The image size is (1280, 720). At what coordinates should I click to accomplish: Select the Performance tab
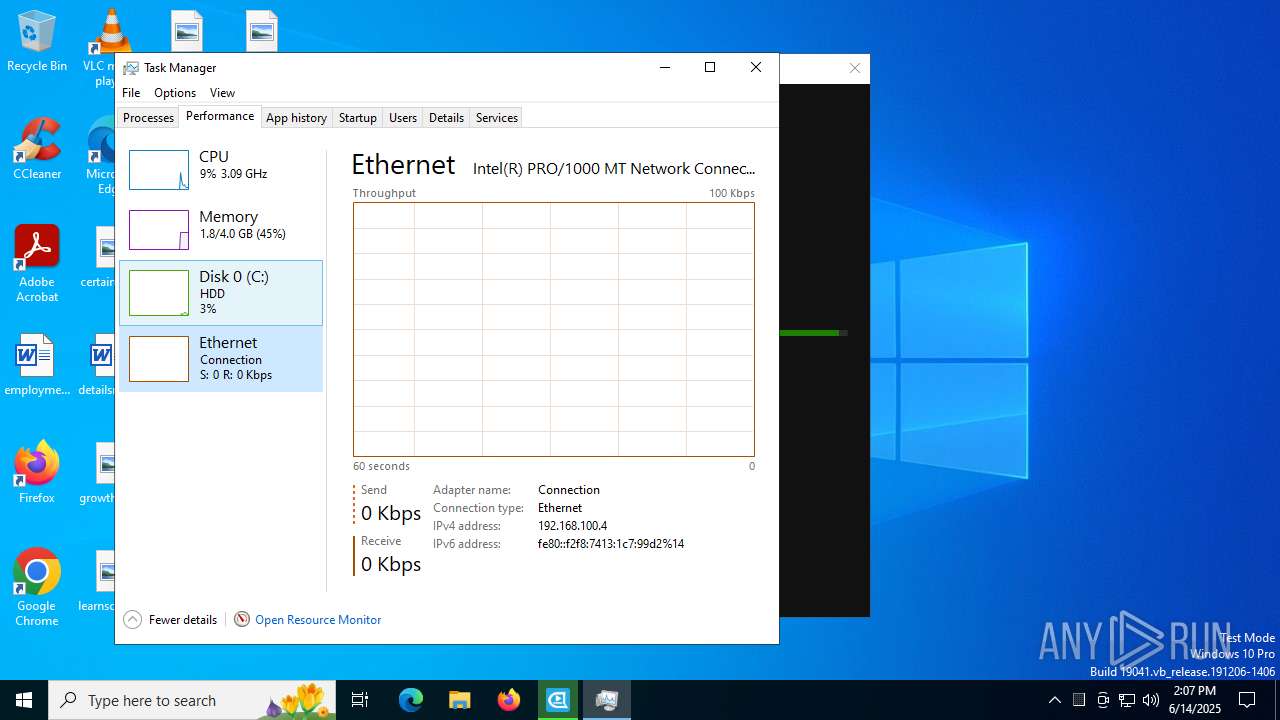[220, 116]
